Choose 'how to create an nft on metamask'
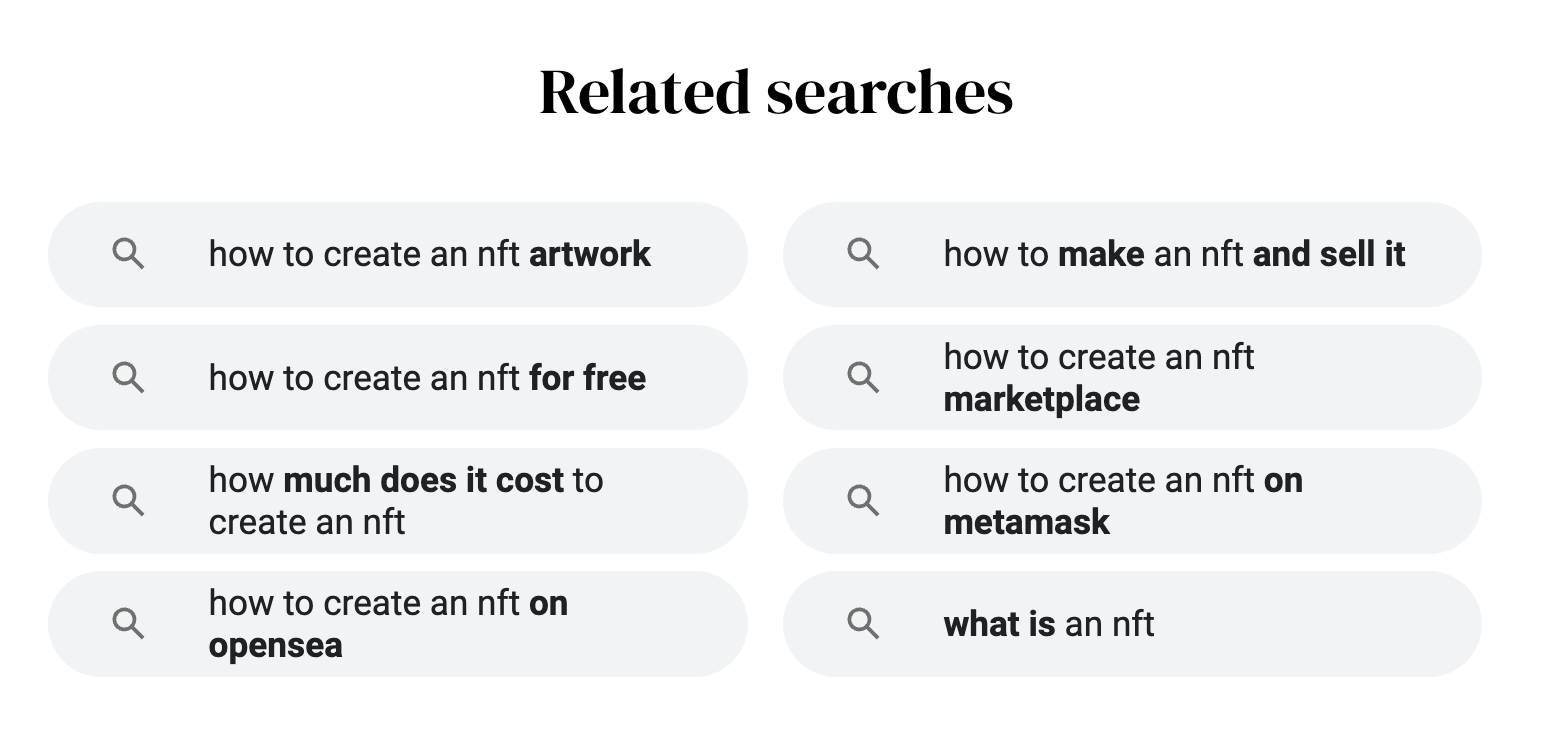1554x734 pixels. pos(1122,500)
